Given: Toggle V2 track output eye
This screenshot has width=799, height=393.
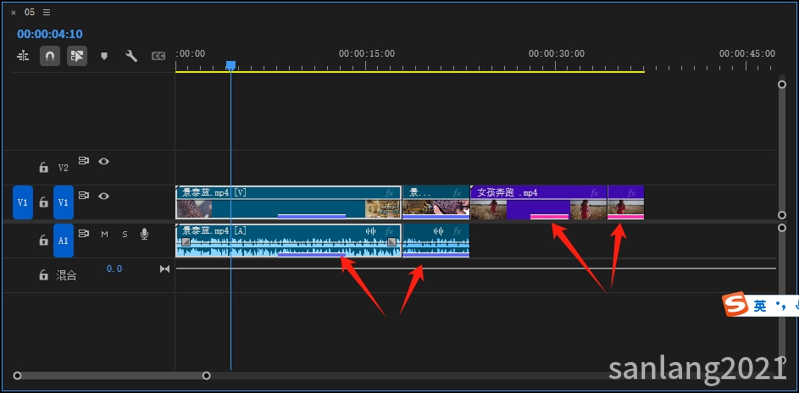Looking at the screenshot, I should tap(104, 162).
